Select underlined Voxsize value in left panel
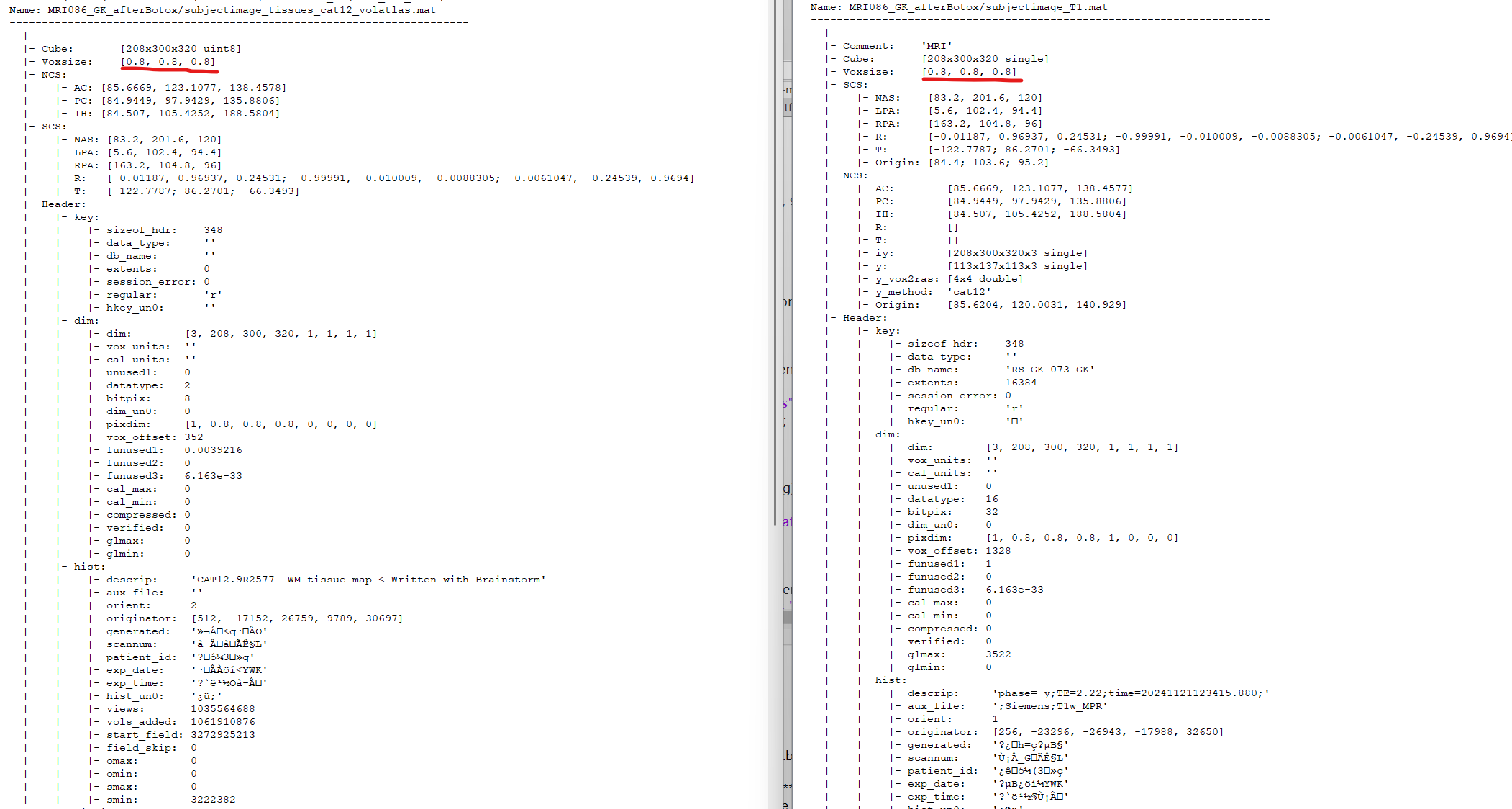This screenshot has width=1512, height=809. [168, 62]
